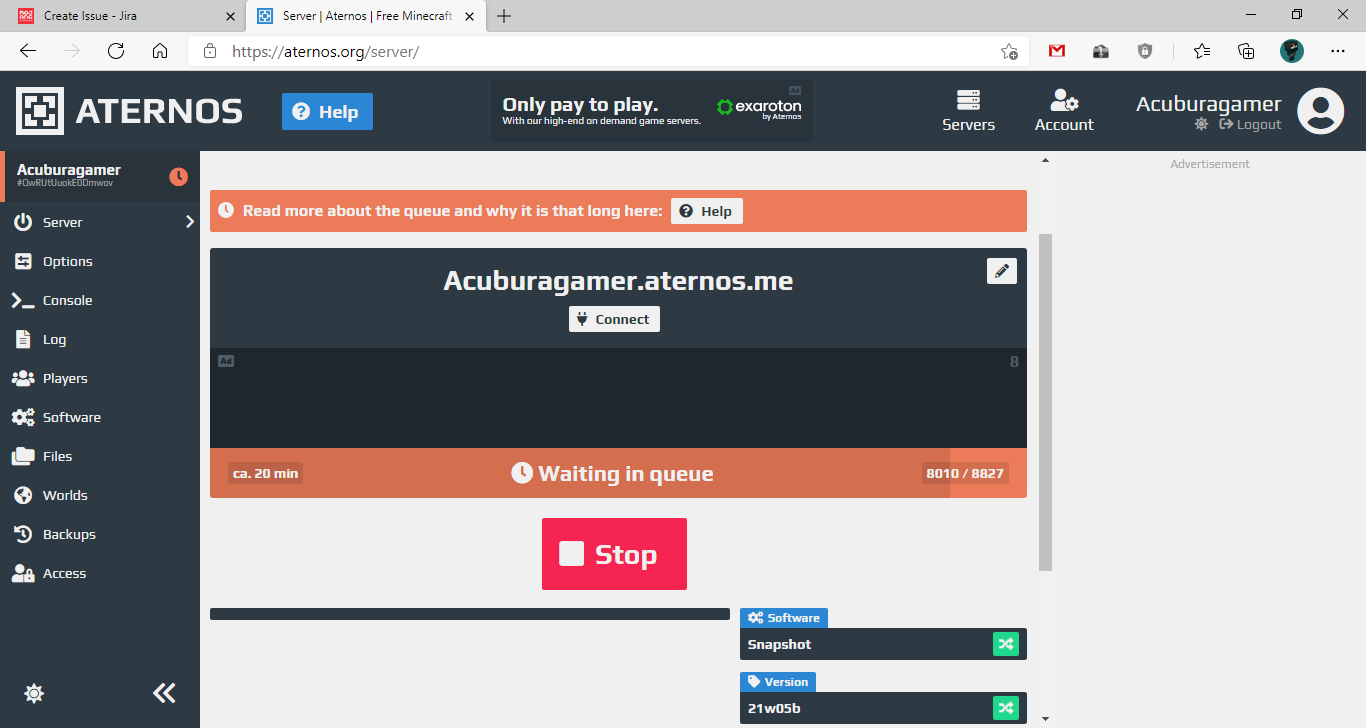1366x728 pixels.
Task: Click the Acuburagamer.aternos.me server address
Action: click(x=618, y=281)
